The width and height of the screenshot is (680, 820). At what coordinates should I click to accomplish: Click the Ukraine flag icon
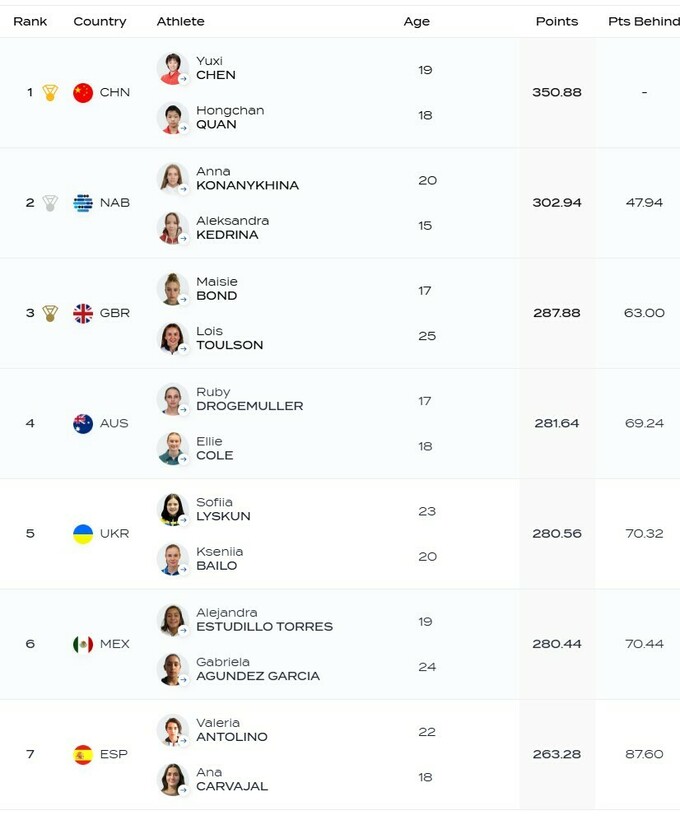pyautogui.click(x=83, y=534)
